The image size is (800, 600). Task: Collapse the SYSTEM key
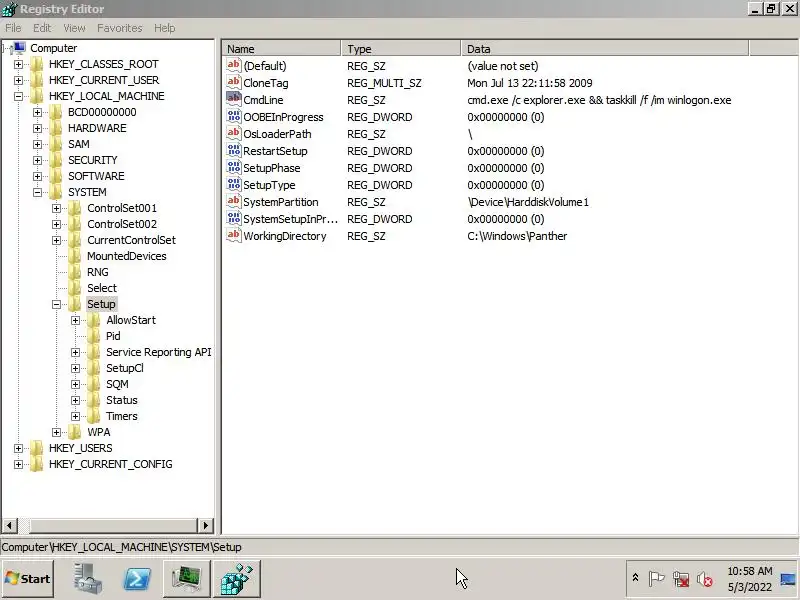(x=37, y=192)
